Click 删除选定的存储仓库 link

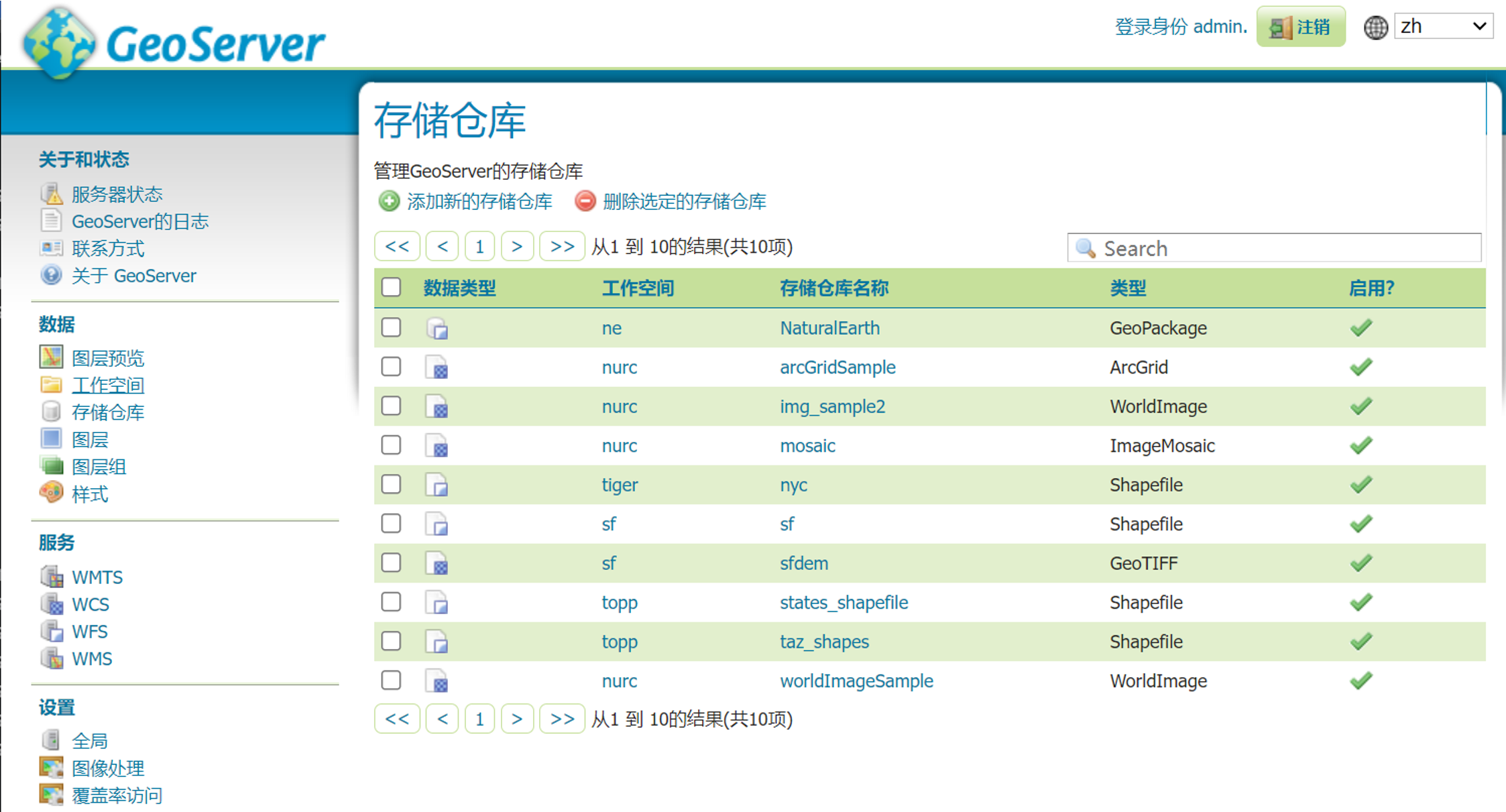click(x=684, y=201)
